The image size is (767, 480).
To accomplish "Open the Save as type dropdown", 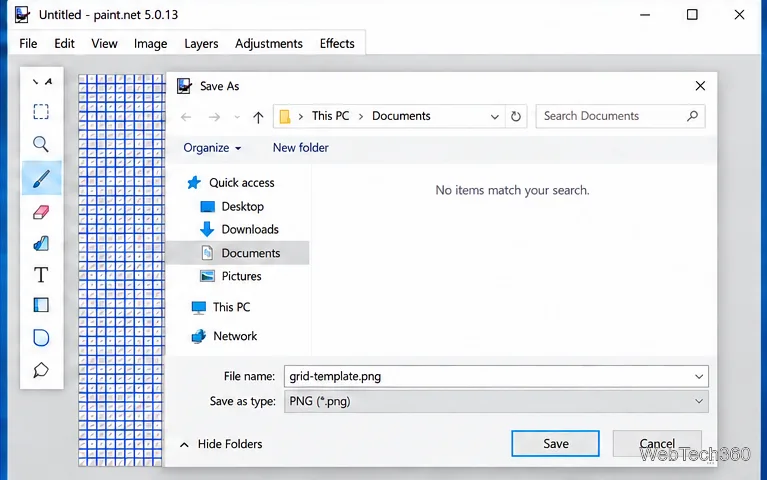I will (699, 401).
